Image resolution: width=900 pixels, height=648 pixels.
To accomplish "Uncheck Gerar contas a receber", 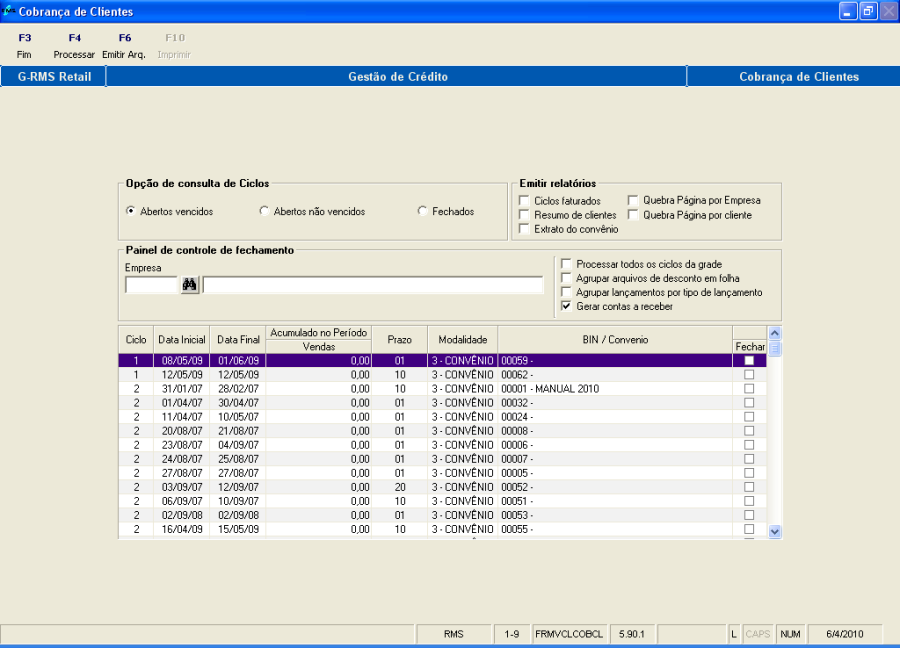I will click(567, 306).
